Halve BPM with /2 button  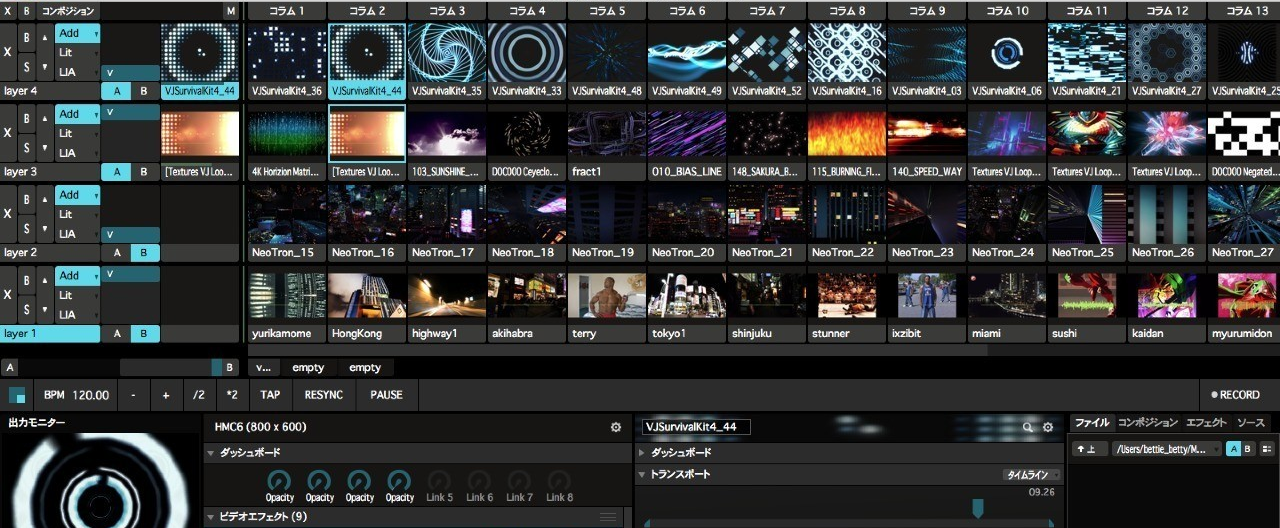[x=199, y=395]
